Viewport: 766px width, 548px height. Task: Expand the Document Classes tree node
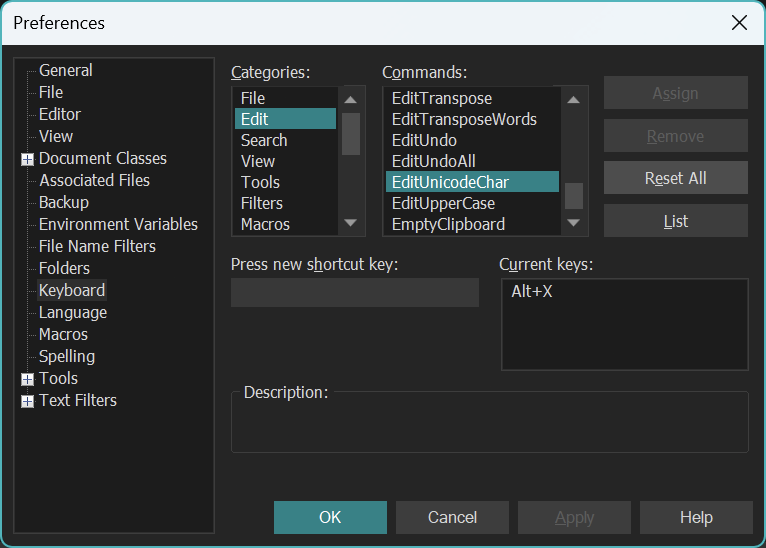click(x=27, y=159)
